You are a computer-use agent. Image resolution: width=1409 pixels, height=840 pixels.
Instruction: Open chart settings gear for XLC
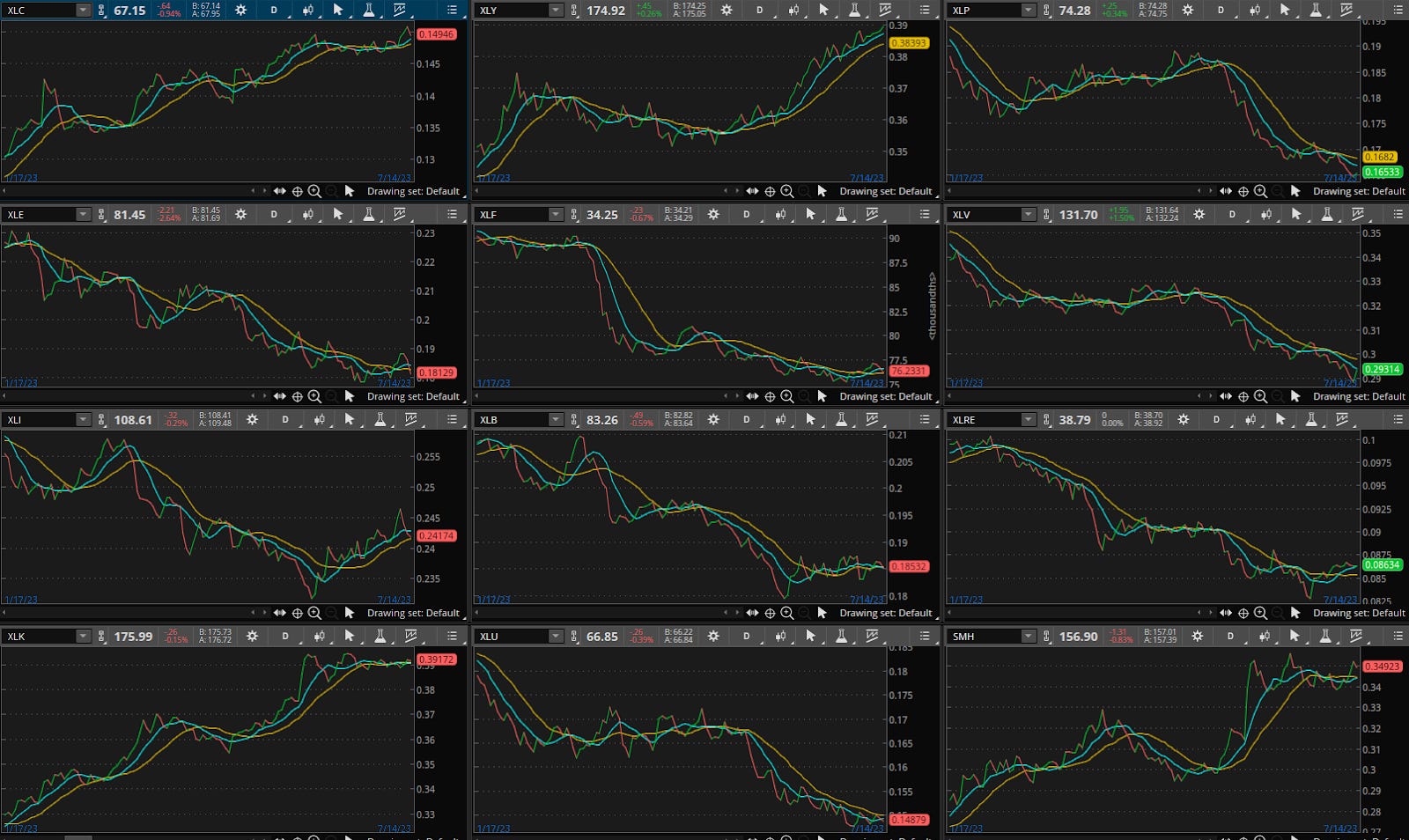240,11
